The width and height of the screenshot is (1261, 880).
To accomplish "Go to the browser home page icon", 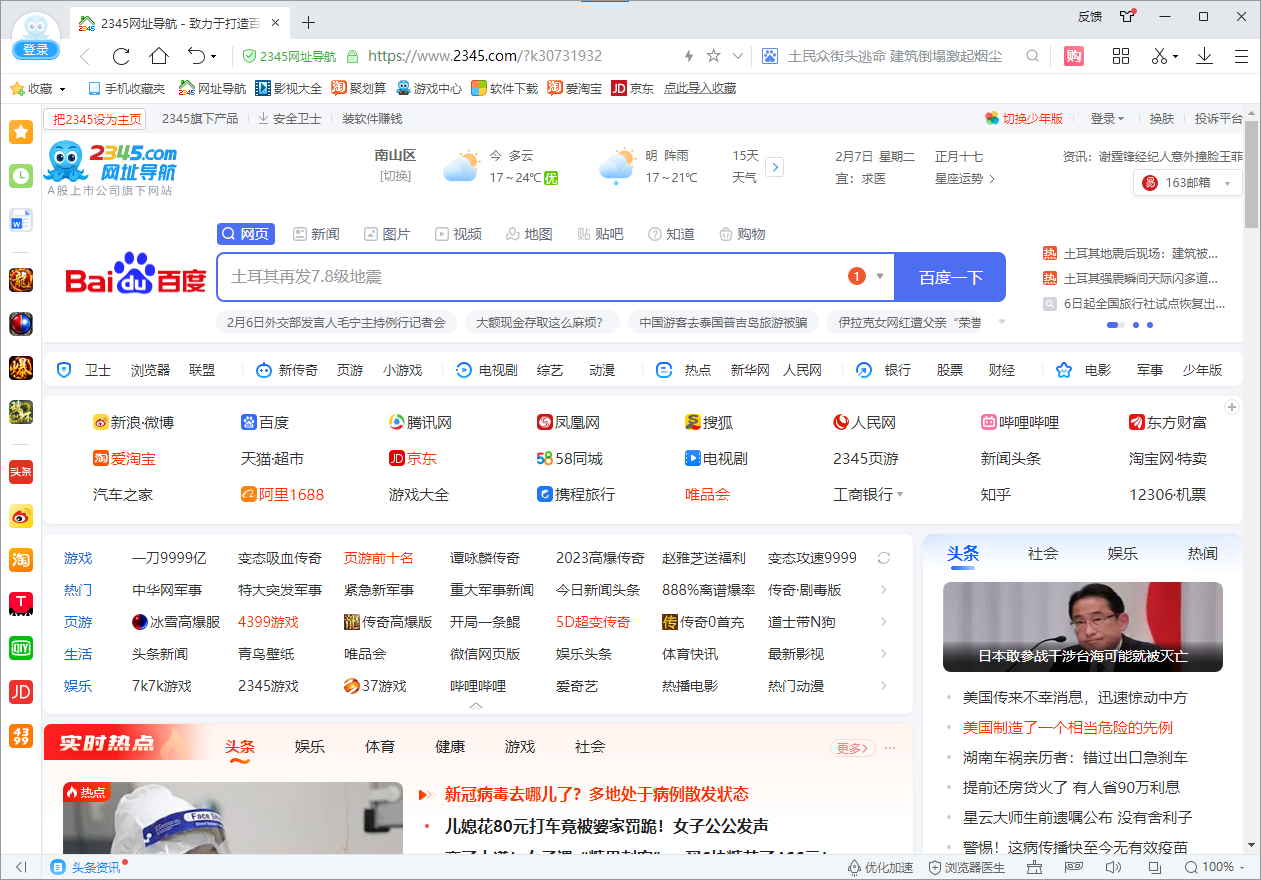I will click(x=159, y=56).
